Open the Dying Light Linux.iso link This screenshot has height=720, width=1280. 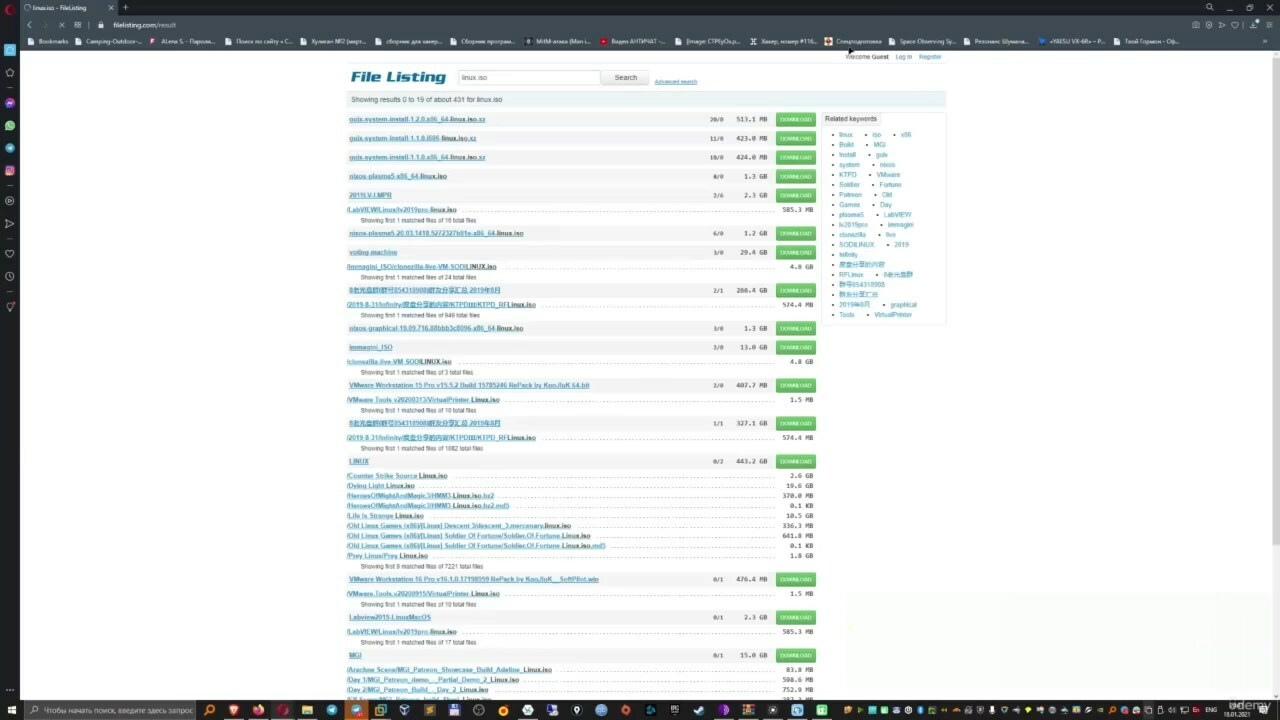click(381, 486)
